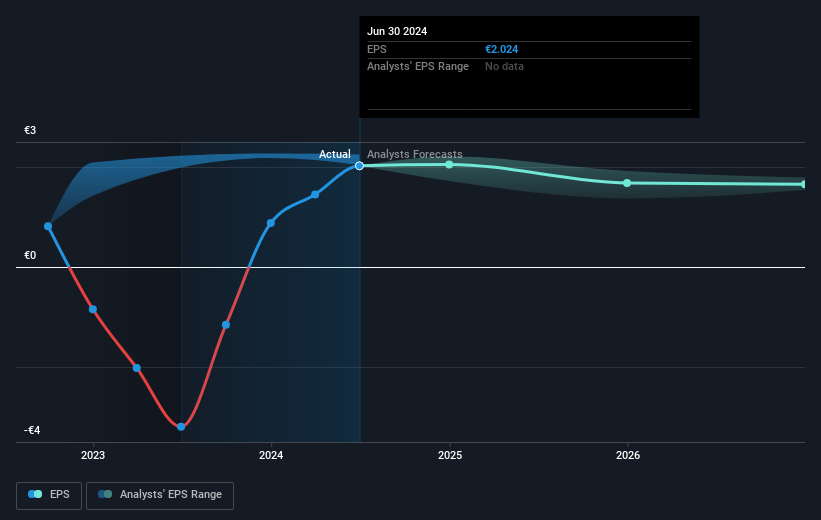This screenshot has width=821, height=520.
Task: Select the first EPS data point above €0
Action: point(48,226)
